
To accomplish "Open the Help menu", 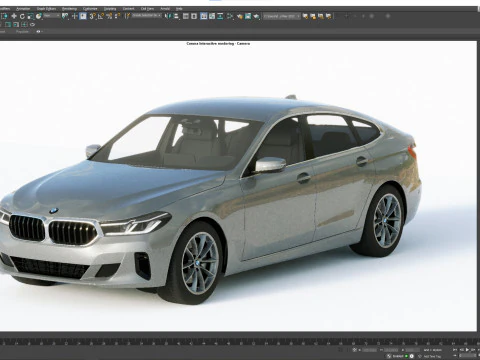I will pos(179,8).
